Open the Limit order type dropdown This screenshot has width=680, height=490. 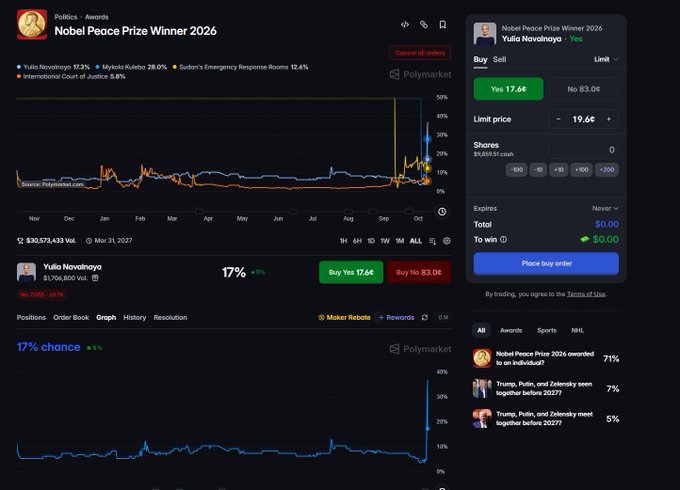(606, 59)
